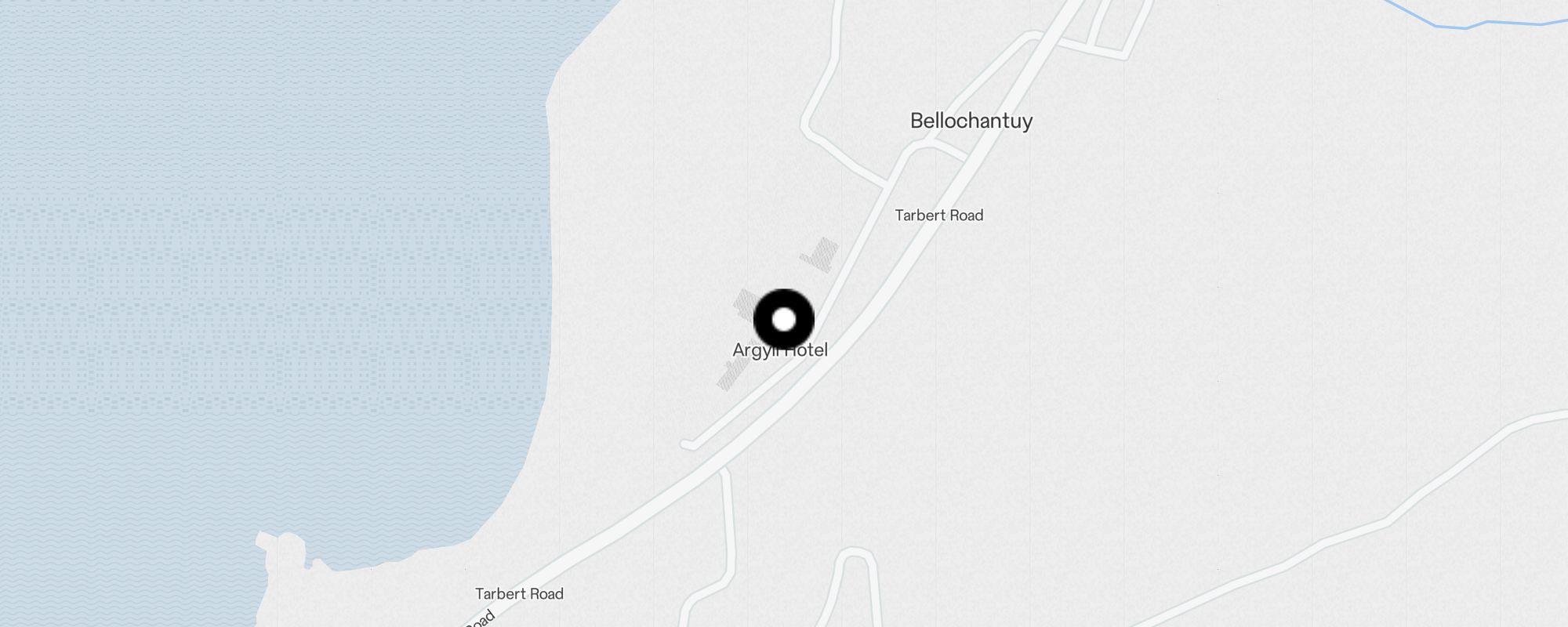Click the Tarbert Road label near the coast
The height and width of the screenshot is (627, 1568).
[519, 594]
